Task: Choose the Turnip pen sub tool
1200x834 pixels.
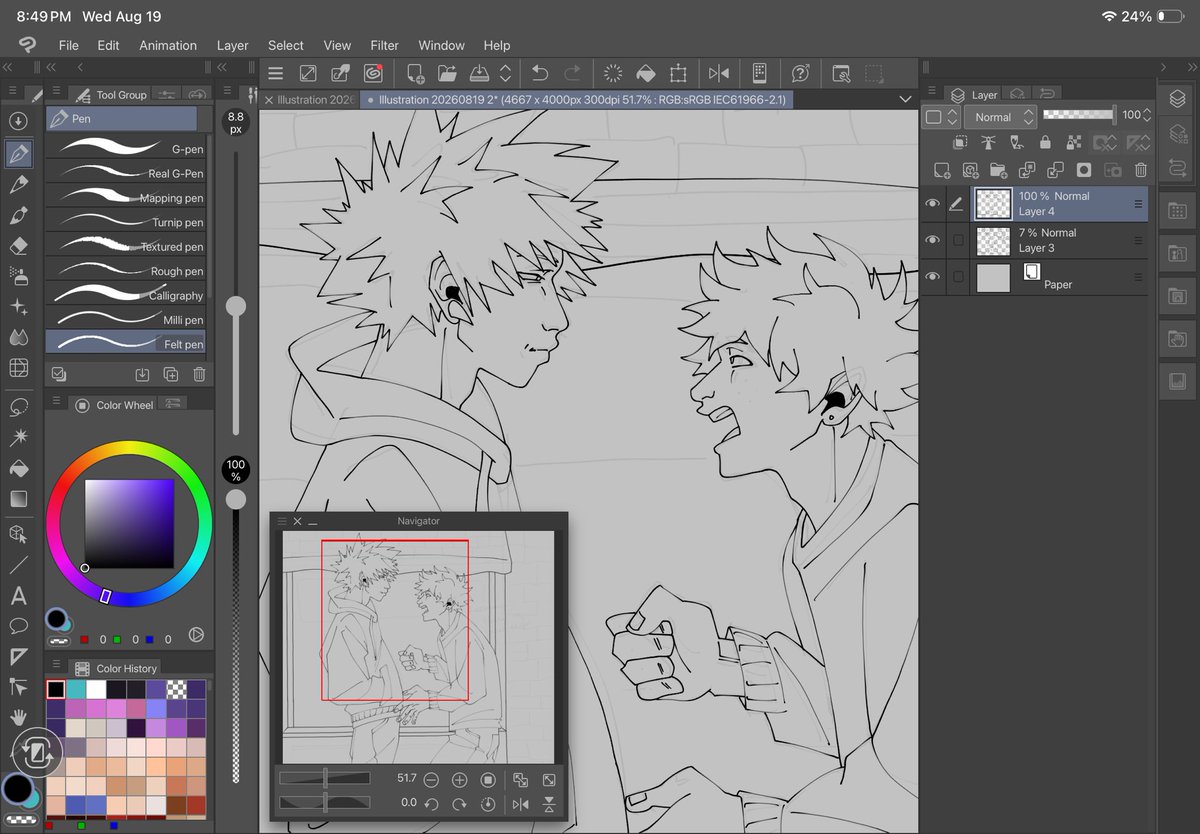Action: (126, 221)
